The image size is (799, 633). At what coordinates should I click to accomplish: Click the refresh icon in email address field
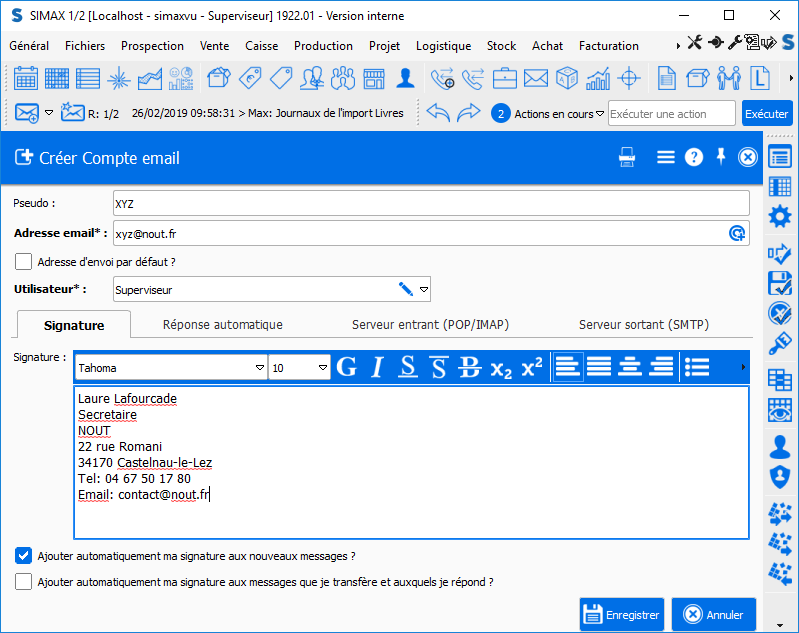pyautogui.click(x=737, y=233)
